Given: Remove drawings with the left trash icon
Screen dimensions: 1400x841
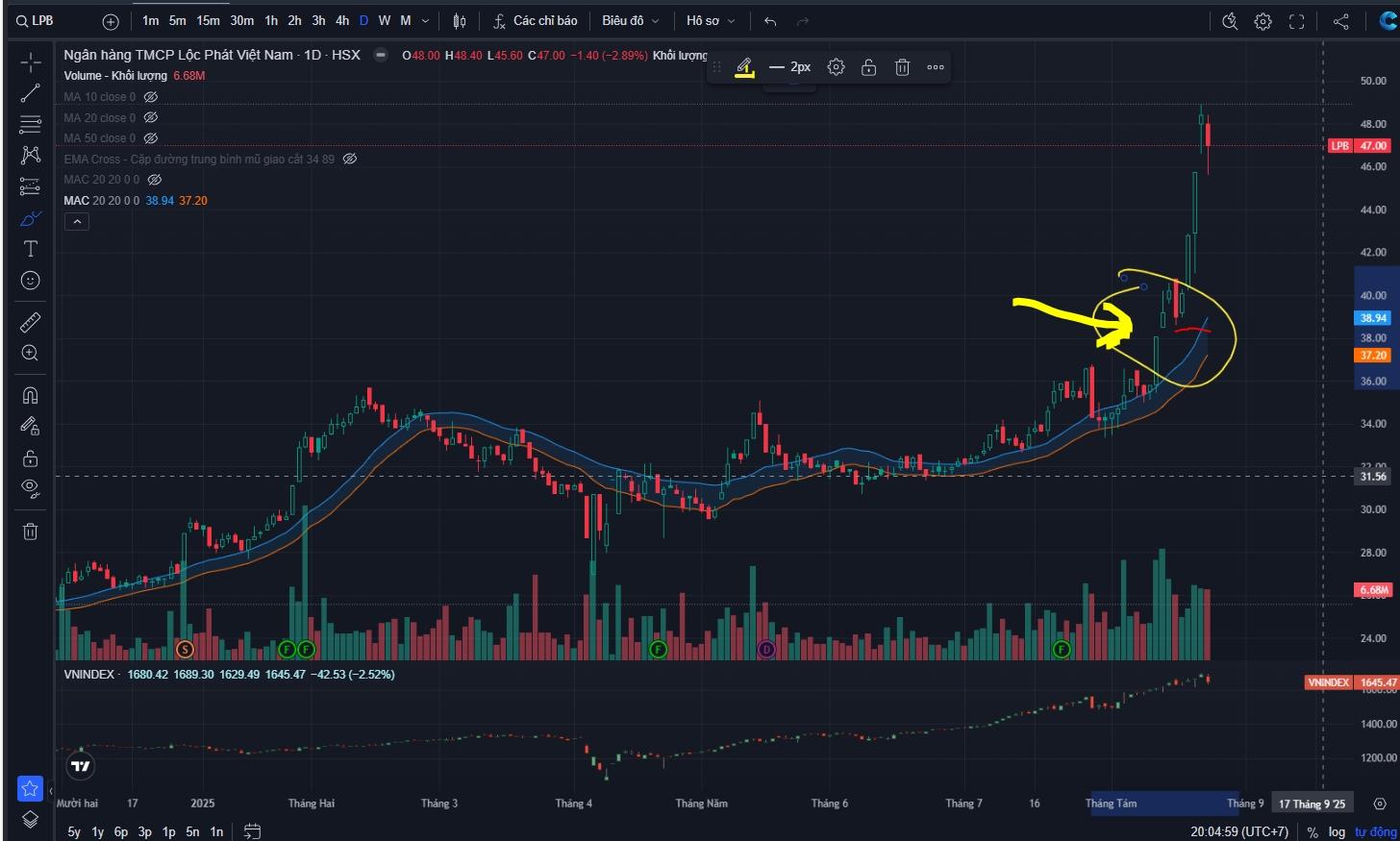Looking at the screenshot, I should pyautogui.click(x=31, y=532).
